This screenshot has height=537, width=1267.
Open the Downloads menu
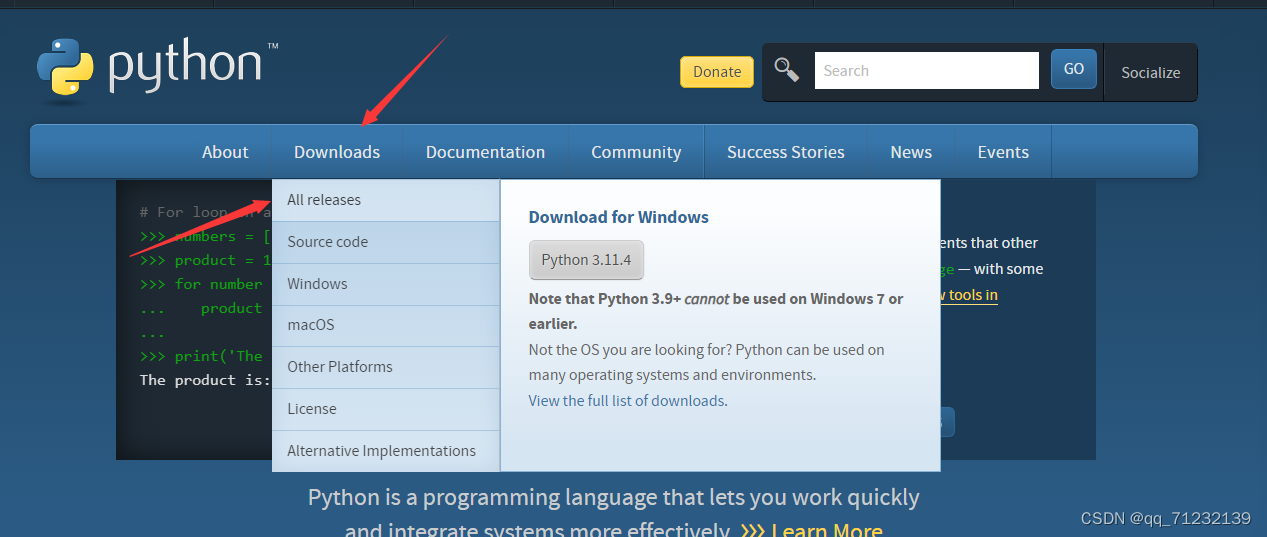click(x=337, y=152)
